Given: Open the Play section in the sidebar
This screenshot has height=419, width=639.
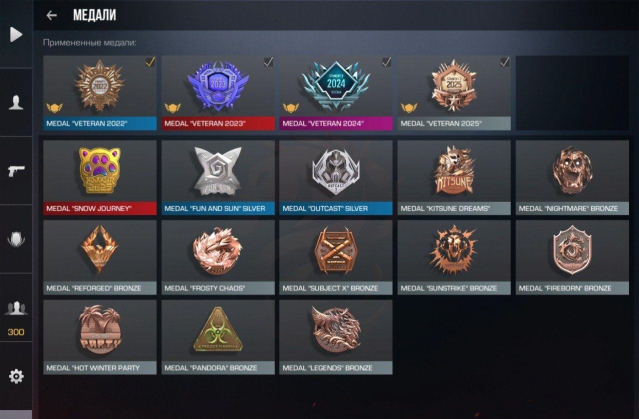Looking at the screenshot, I should [16, 34].
